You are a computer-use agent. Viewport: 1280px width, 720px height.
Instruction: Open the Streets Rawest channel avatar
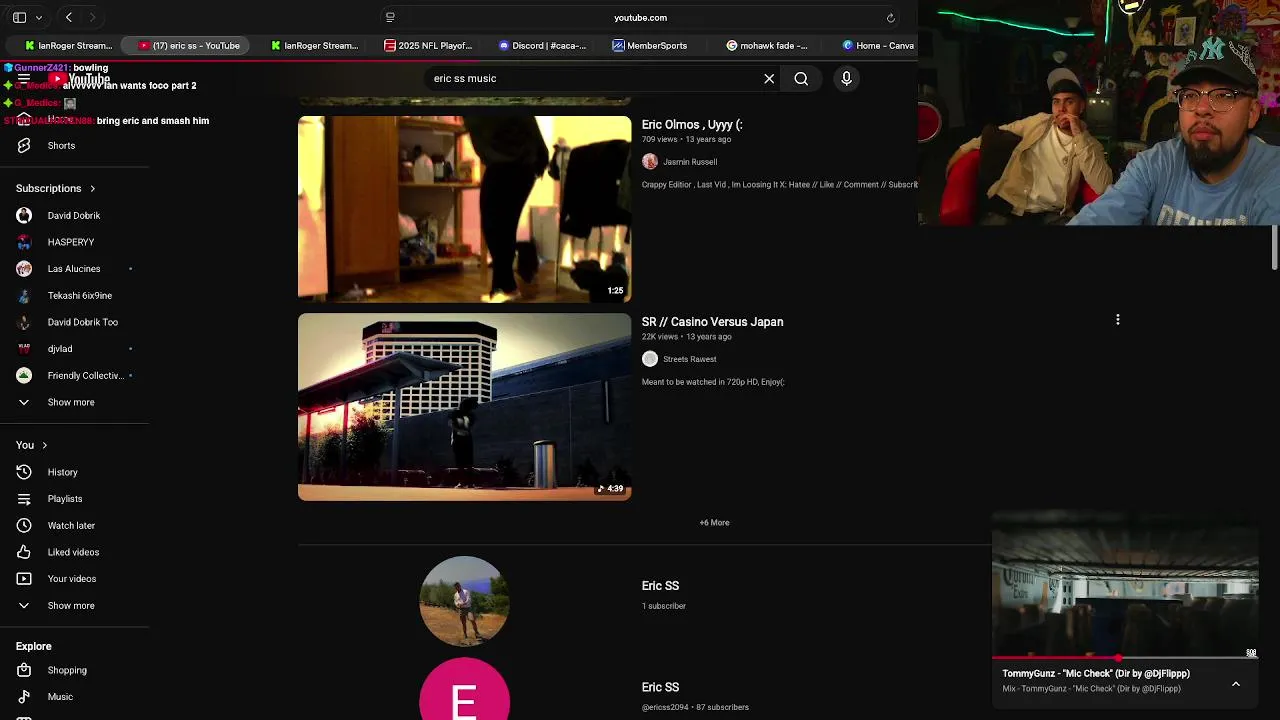click(650, 359)
